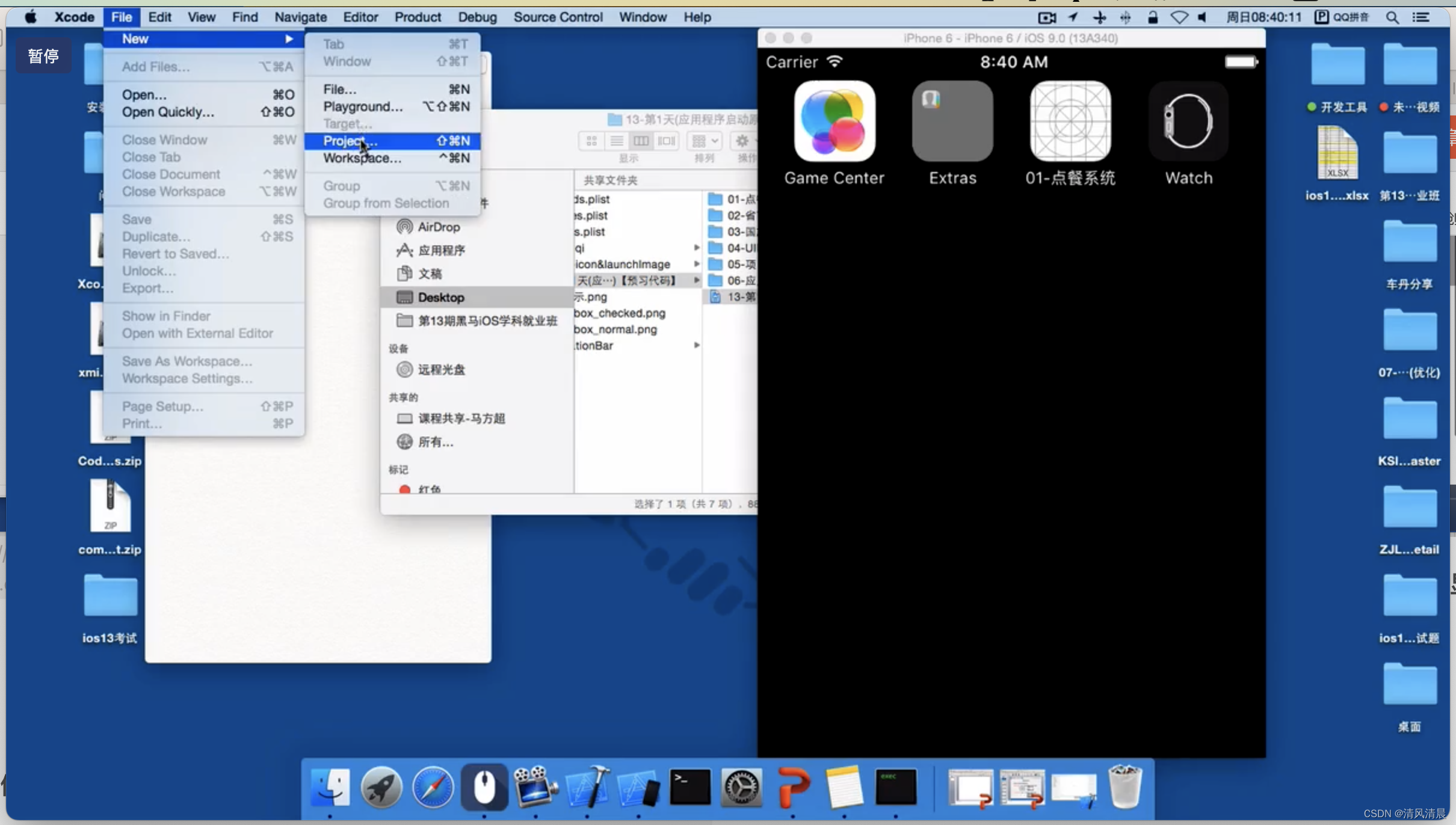Choose Workspace… in the New submenu
Screen dimensions: 1456x825
(392, 158)
